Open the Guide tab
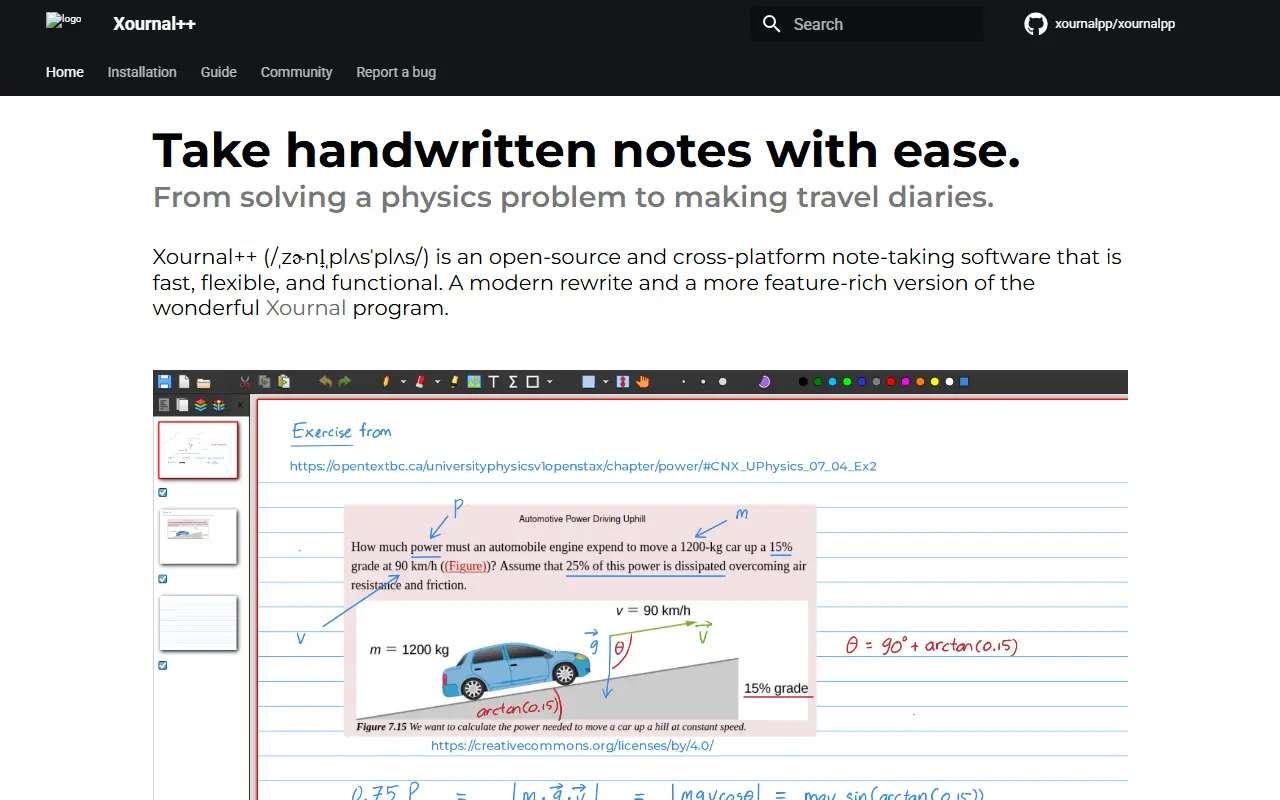The width and height of the screenshot is (1280, 800). (218, 72)
